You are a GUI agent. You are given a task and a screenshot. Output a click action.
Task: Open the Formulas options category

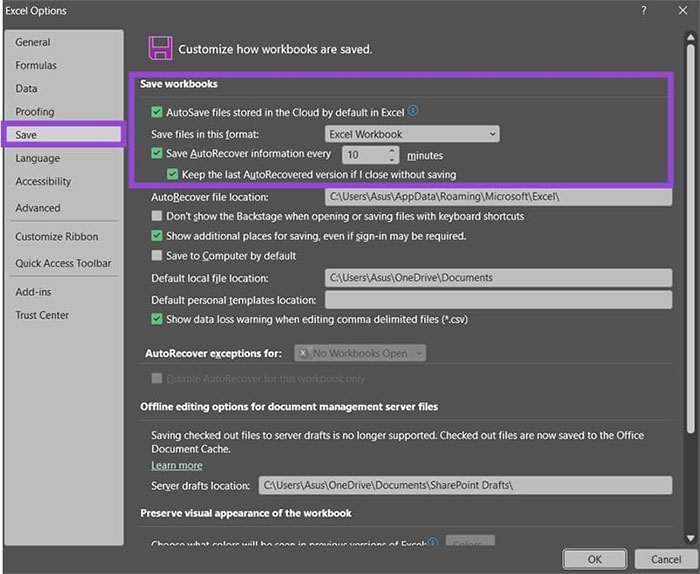tap(36, 66)
